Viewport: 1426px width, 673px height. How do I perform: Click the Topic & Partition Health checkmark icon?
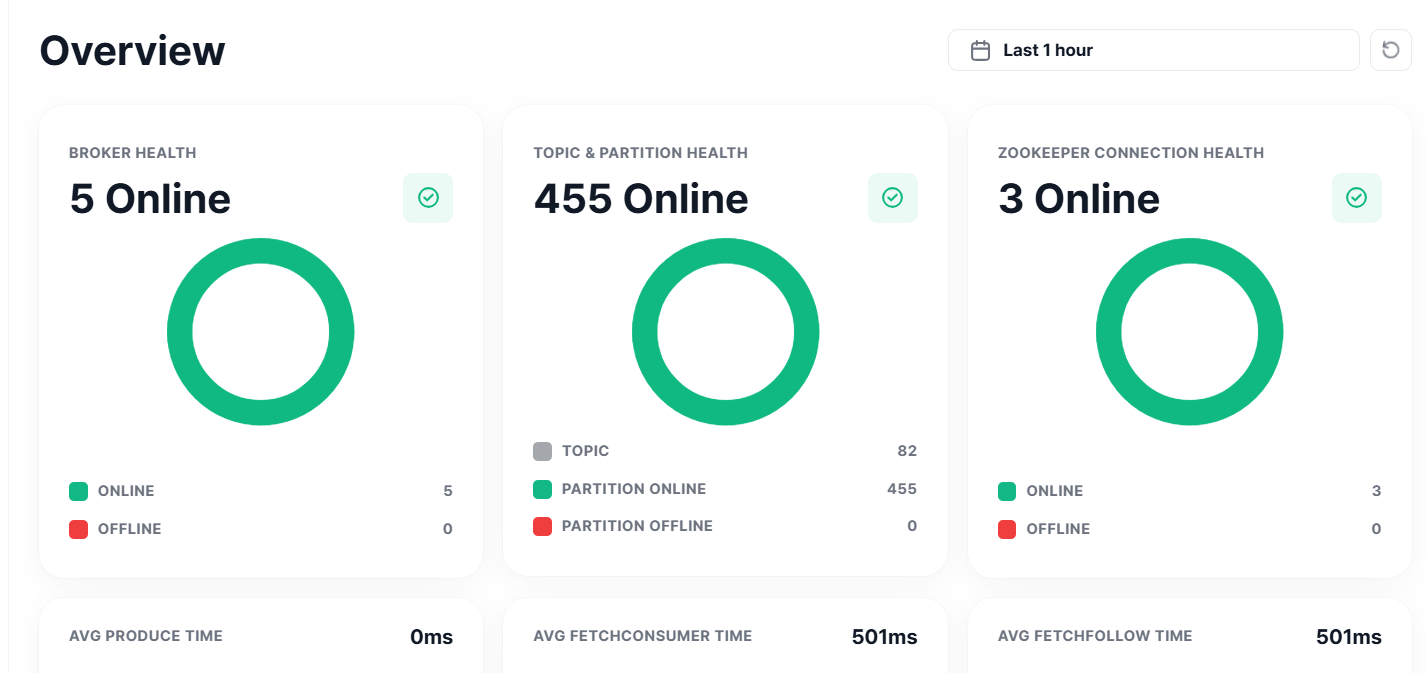892,197
